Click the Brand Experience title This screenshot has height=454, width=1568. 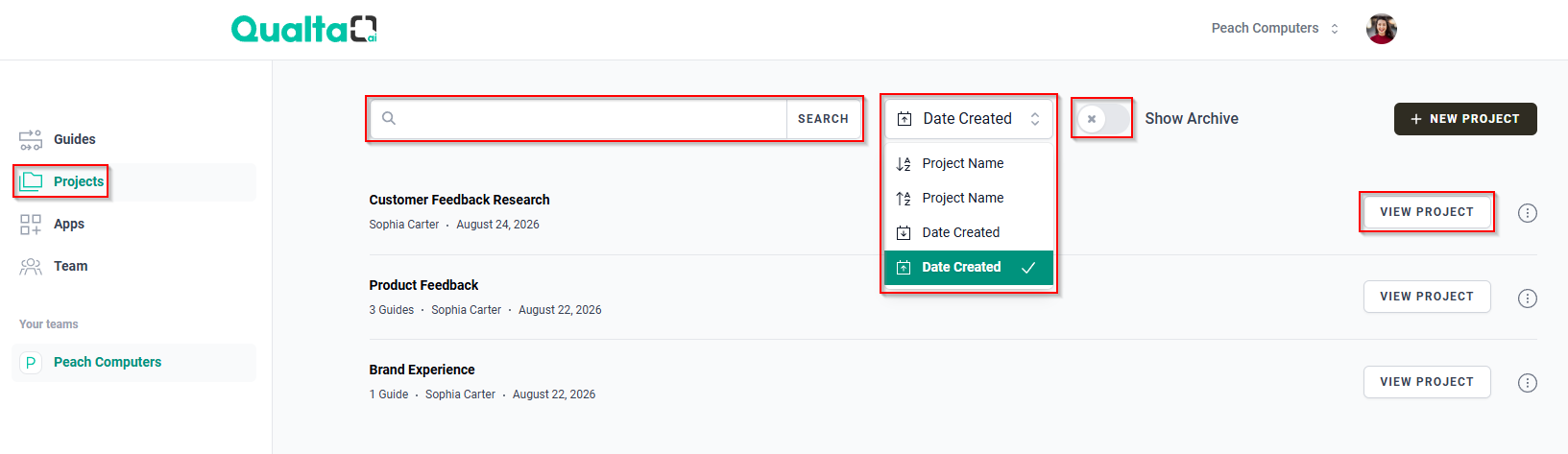coord(422,370)
